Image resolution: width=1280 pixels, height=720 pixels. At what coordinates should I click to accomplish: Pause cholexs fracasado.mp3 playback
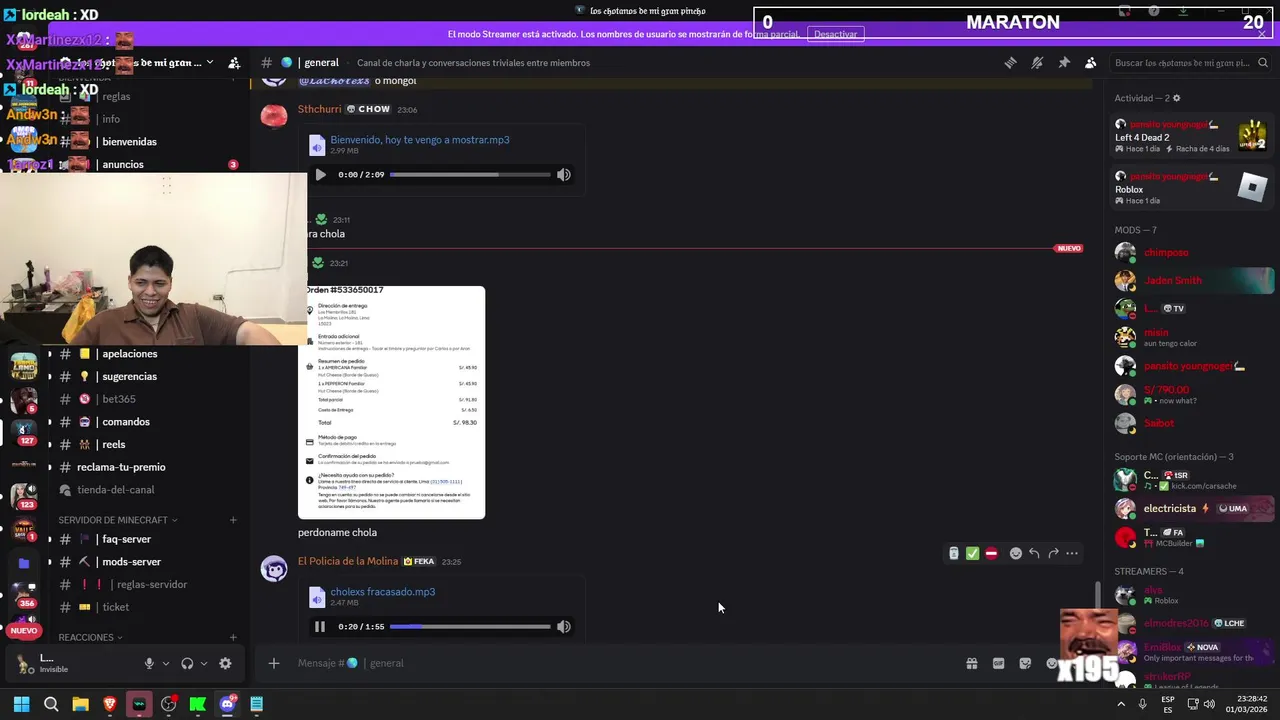pyautogui.click(x=320, y=627)
